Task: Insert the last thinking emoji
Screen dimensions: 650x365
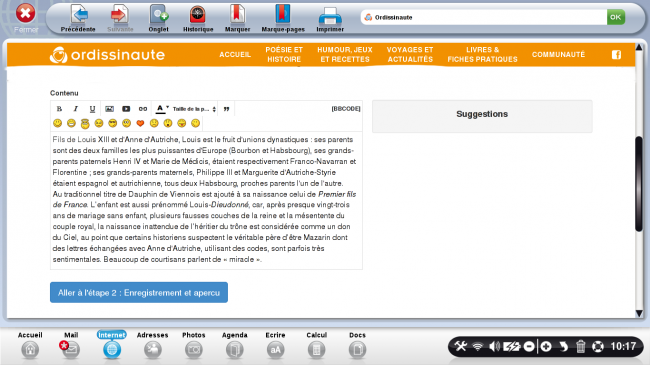Action: click(195, 123)
